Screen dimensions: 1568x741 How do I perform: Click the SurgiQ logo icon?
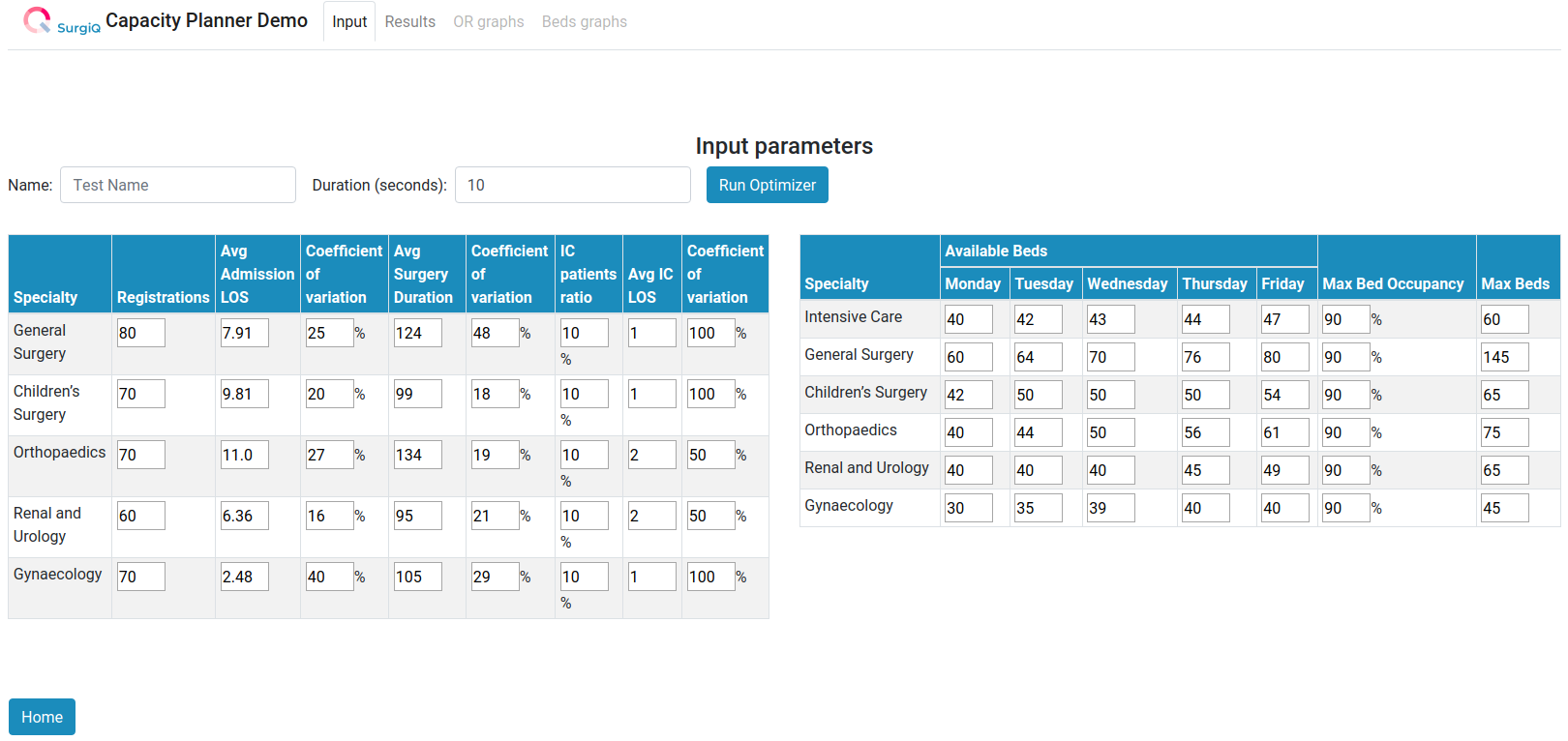37,20
